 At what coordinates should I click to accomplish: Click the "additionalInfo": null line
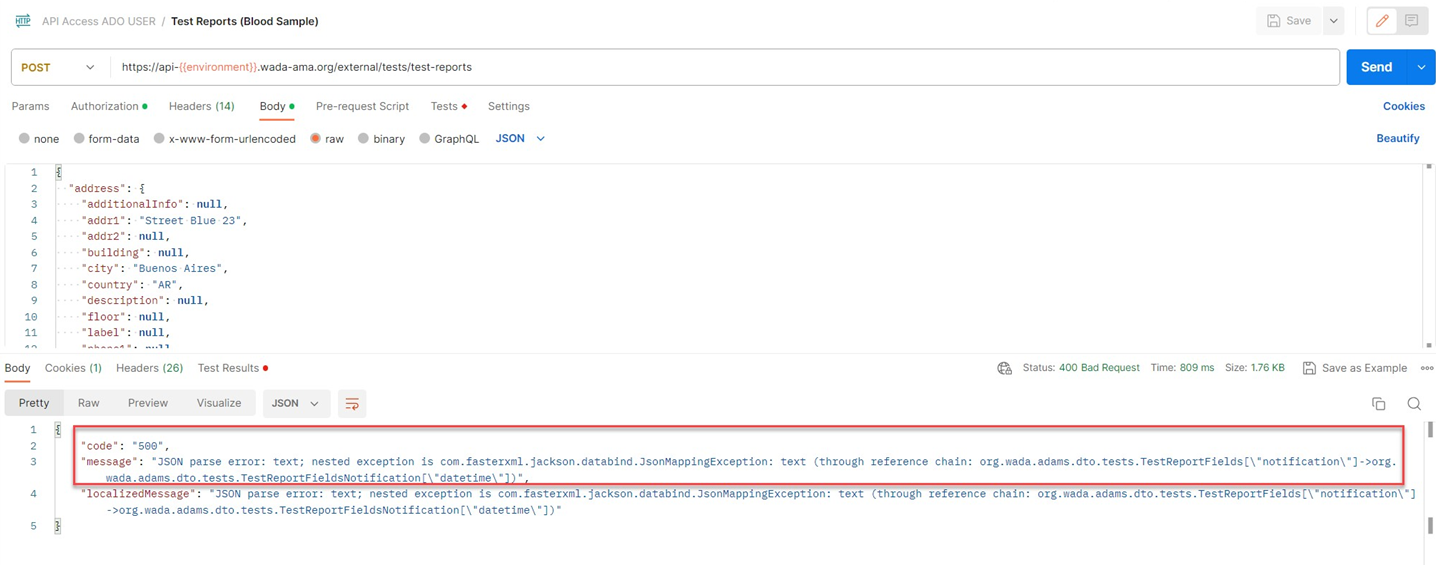click(x=155, y=204)
